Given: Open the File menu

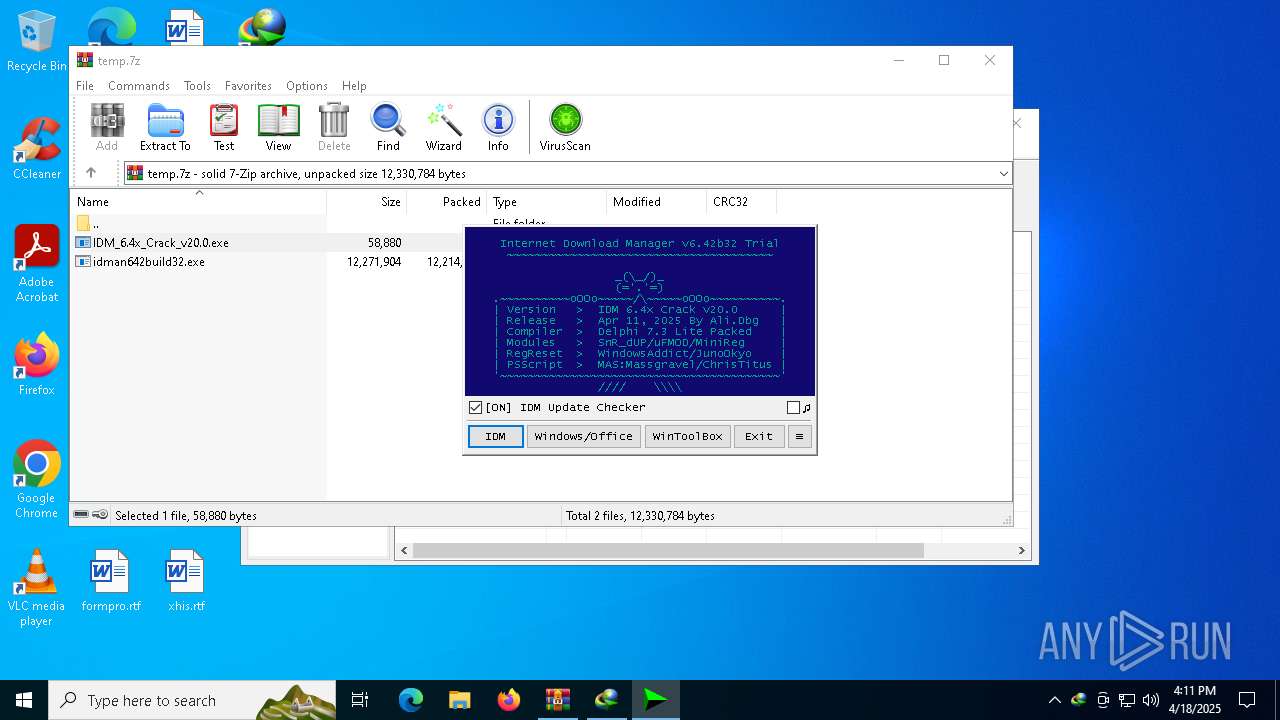Looking at the screenshot, I should (85, 86).
